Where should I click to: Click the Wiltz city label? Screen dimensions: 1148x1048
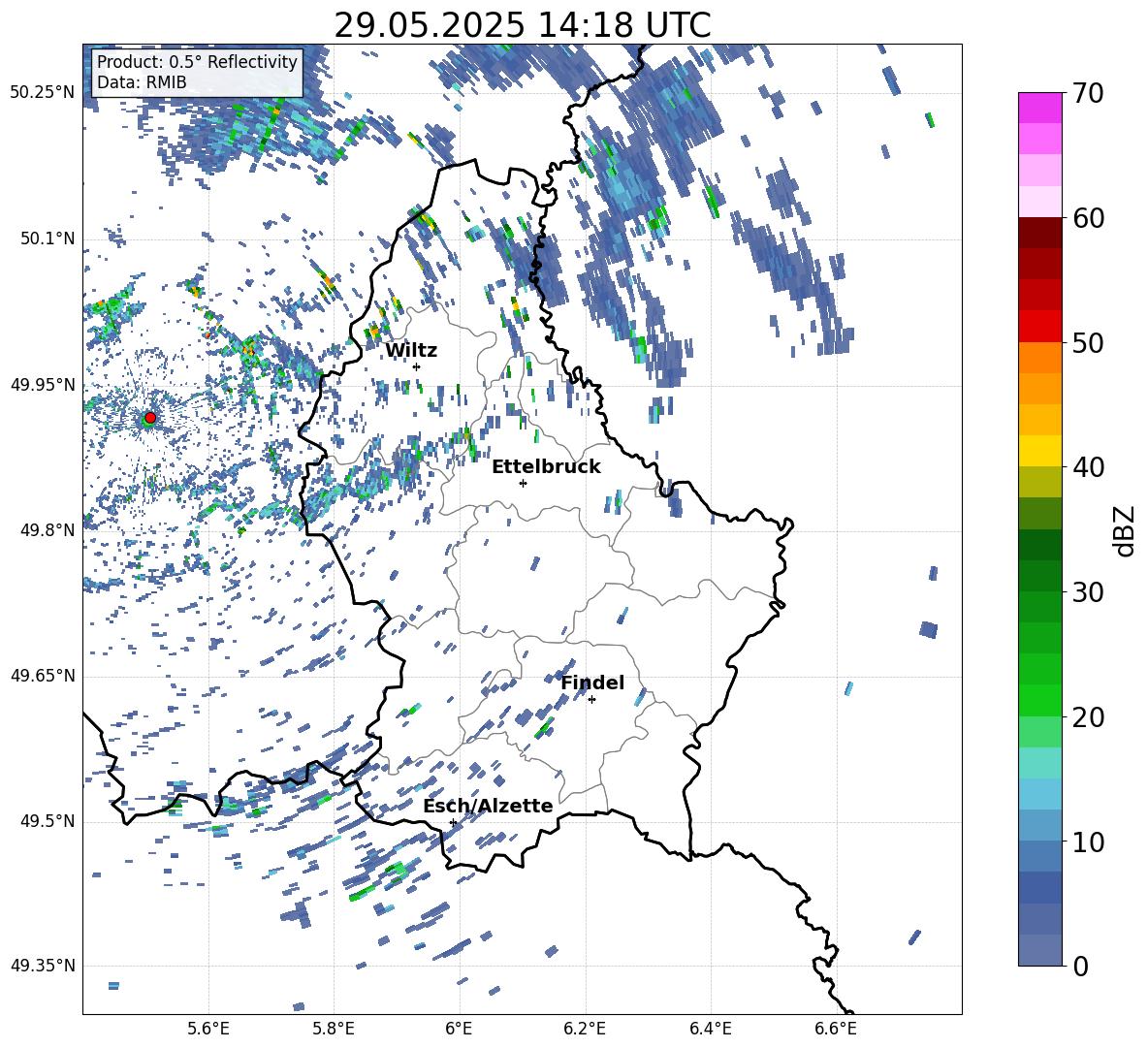pyautogui.click(x=411, y=351)
